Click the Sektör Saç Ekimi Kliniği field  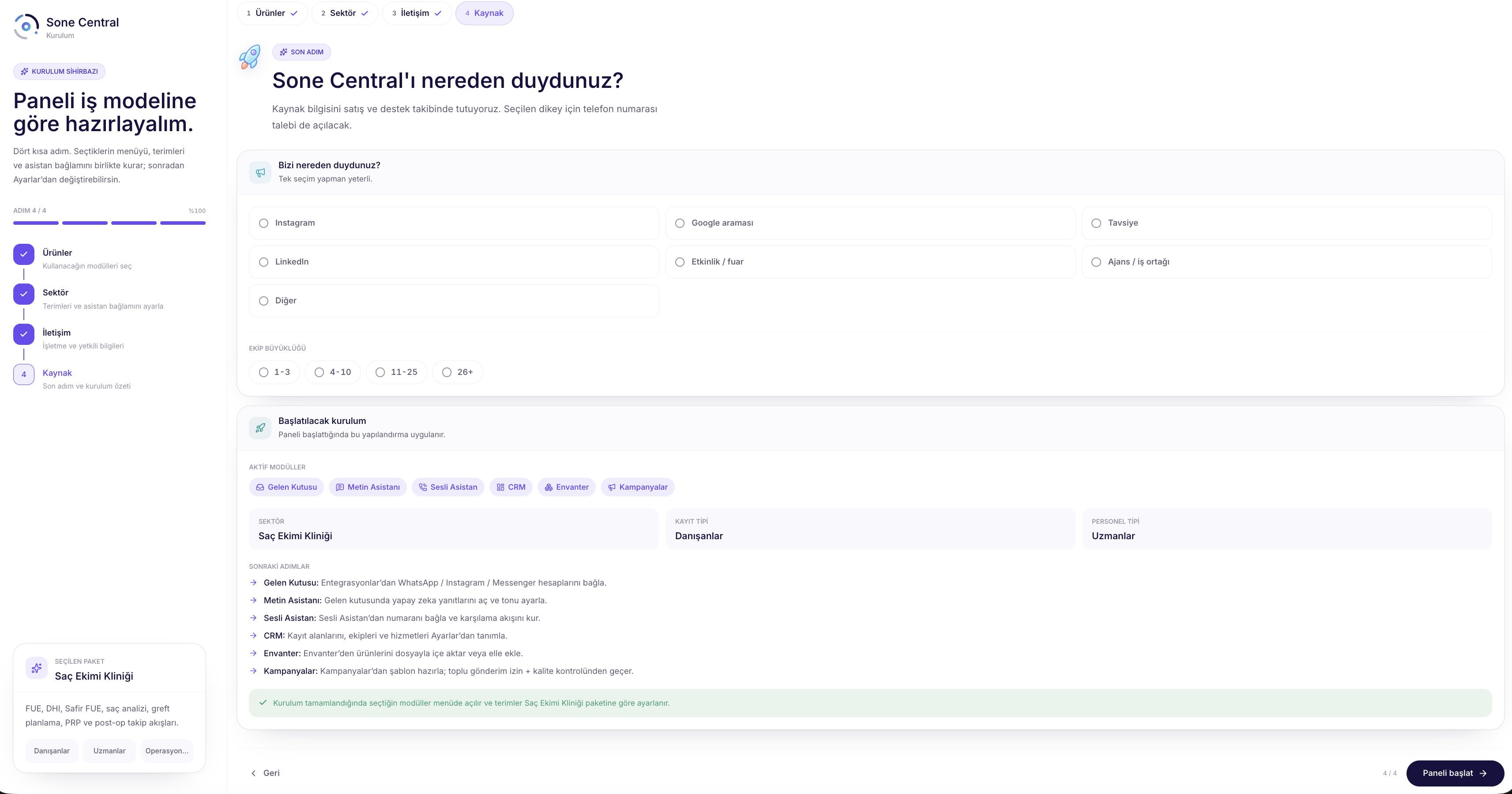454,529
